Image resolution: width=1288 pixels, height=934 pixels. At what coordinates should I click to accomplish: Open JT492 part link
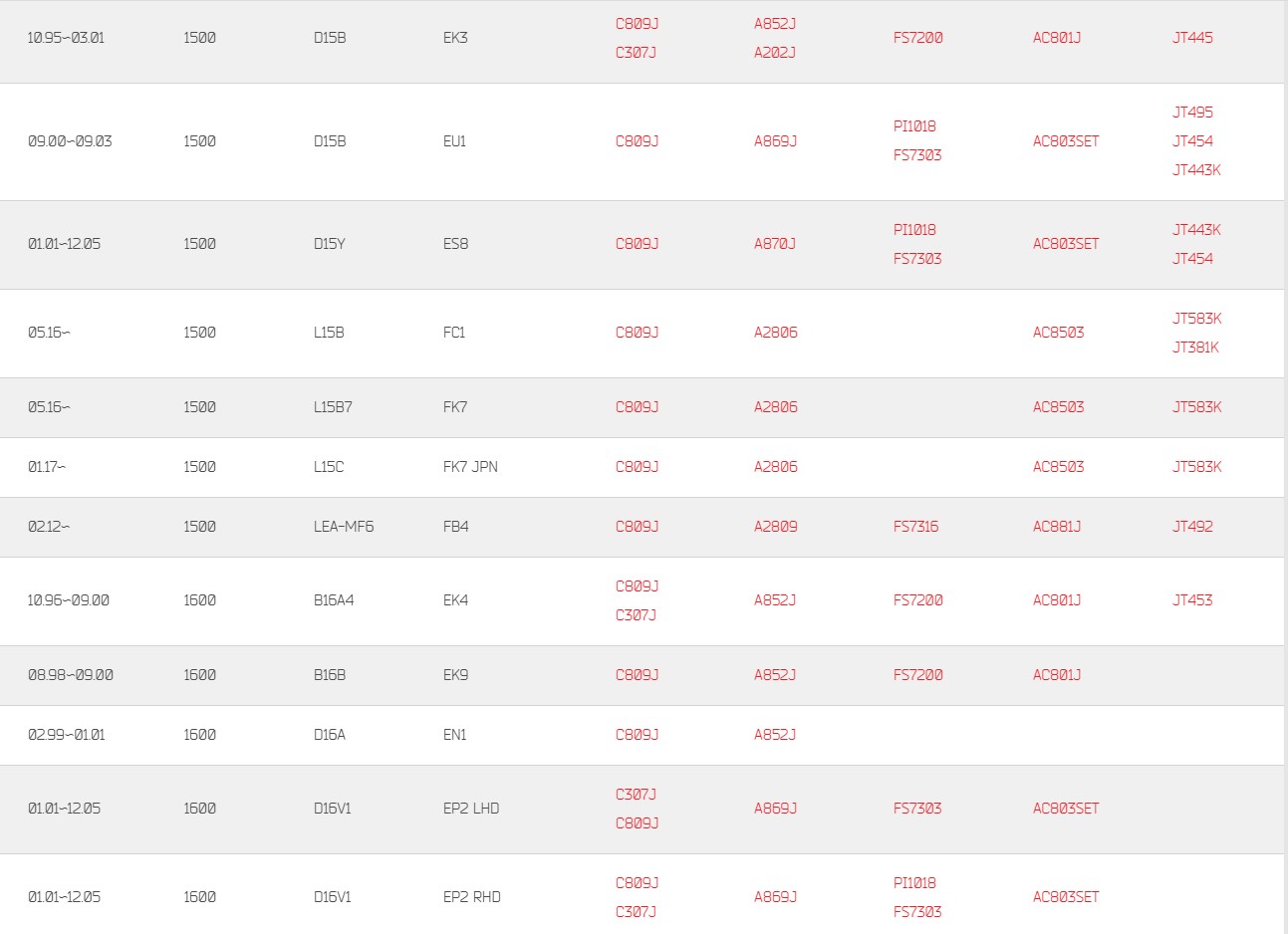point(1192,527)
